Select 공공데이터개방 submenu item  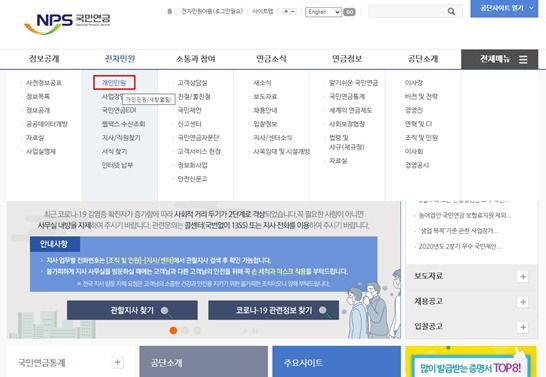(x=47, y=124)
